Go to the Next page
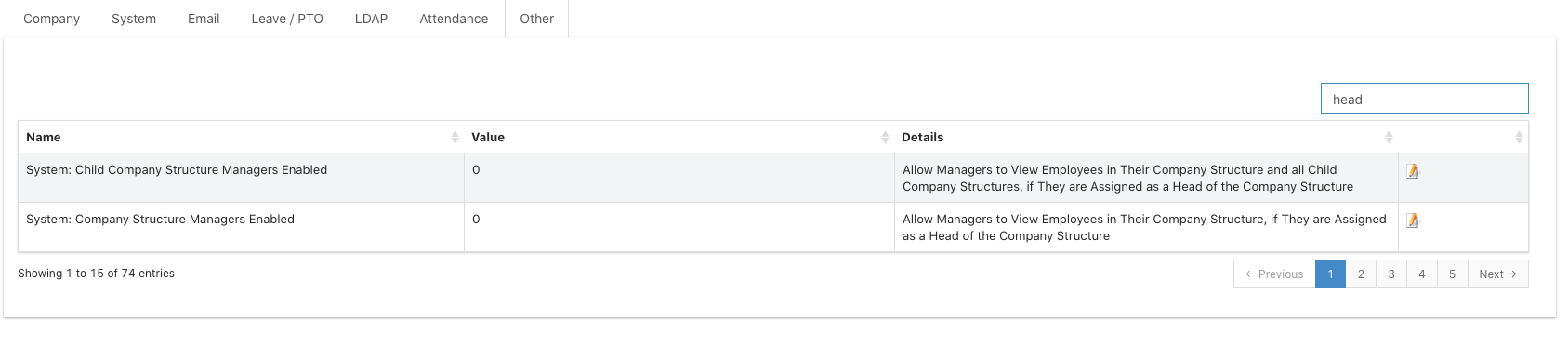 [1497, 274]
